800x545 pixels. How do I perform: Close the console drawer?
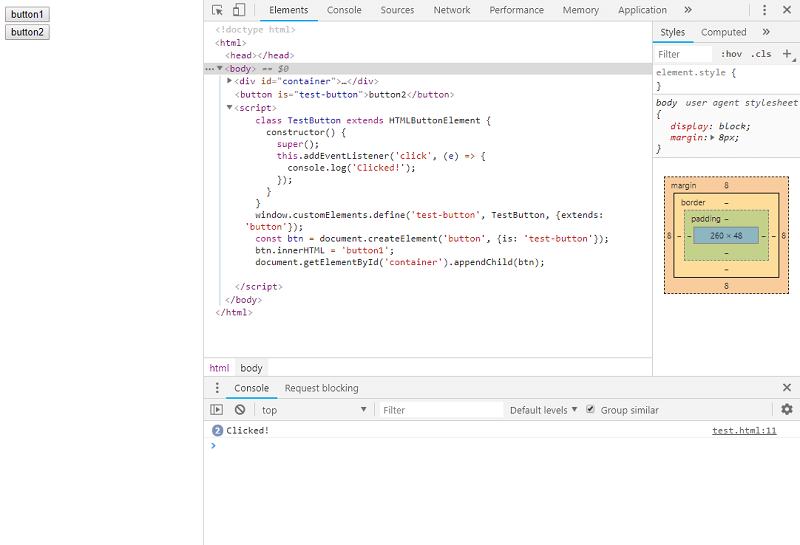pos(787,388)
